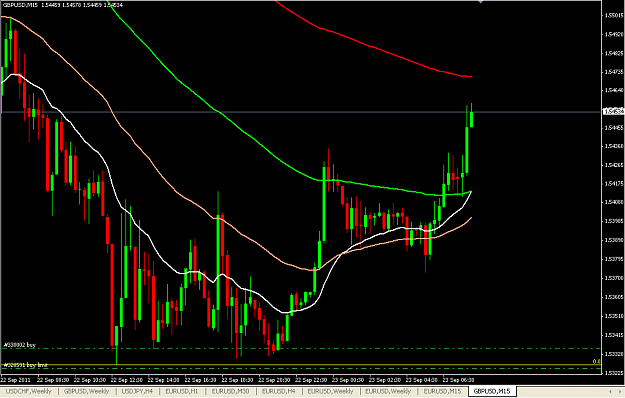The width and height of the screenshot is (625, 398).
Task: Select the buy limit order label
Action: [26, 365]
